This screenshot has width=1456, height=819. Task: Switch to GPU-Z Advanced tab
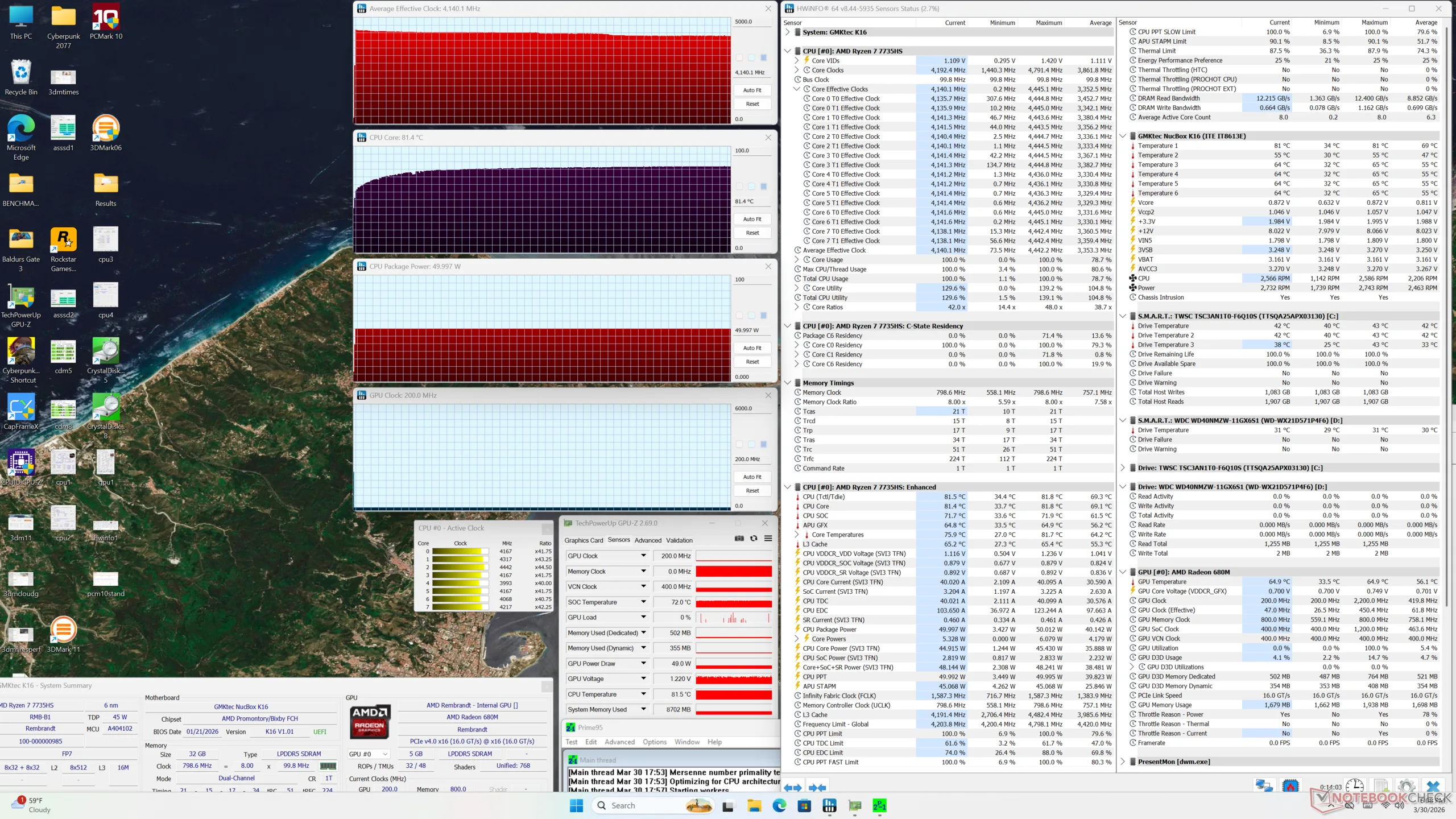tap(648, 540)
